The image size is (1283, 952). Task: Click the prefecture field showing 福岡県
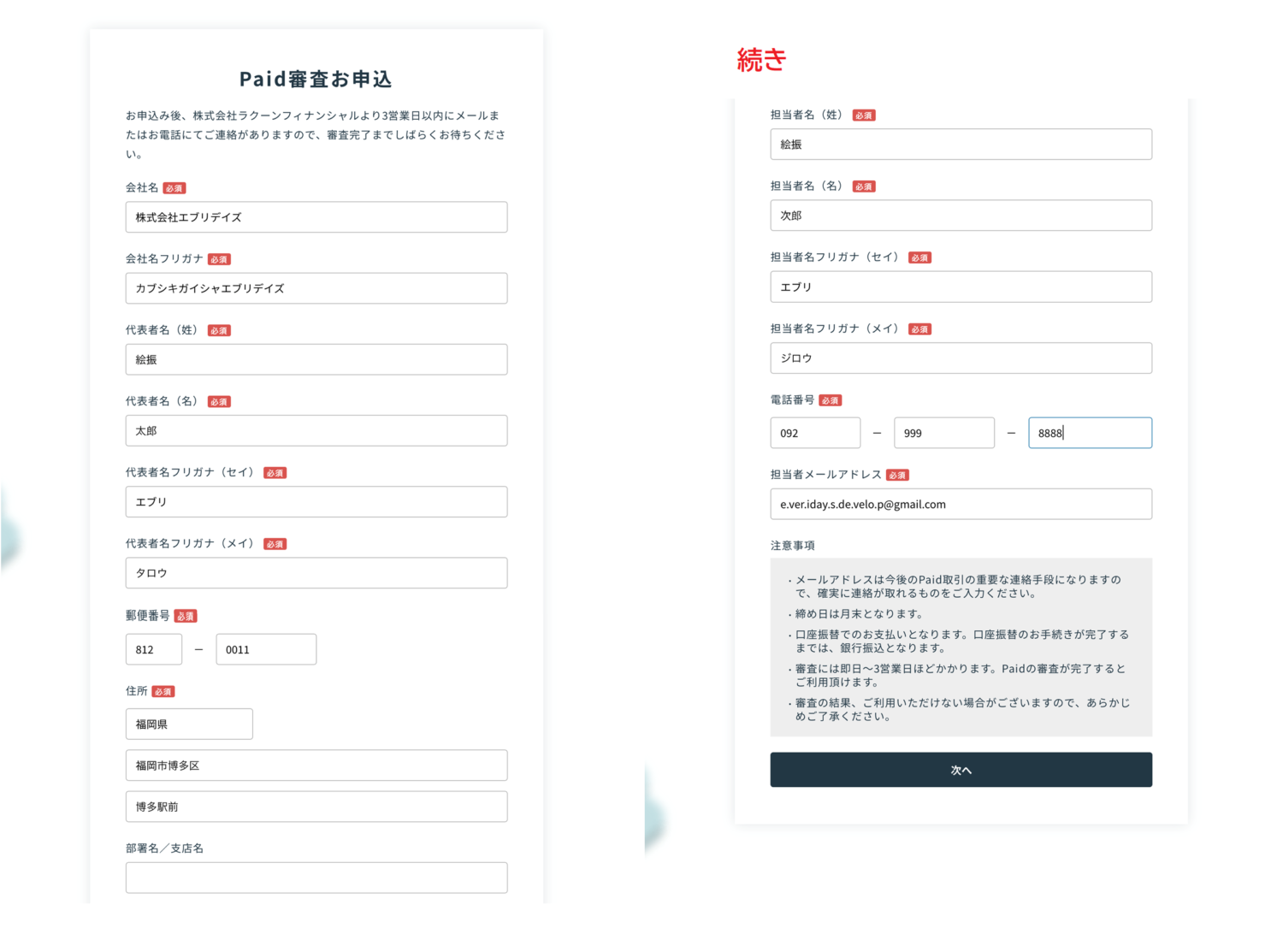point(189,724)
